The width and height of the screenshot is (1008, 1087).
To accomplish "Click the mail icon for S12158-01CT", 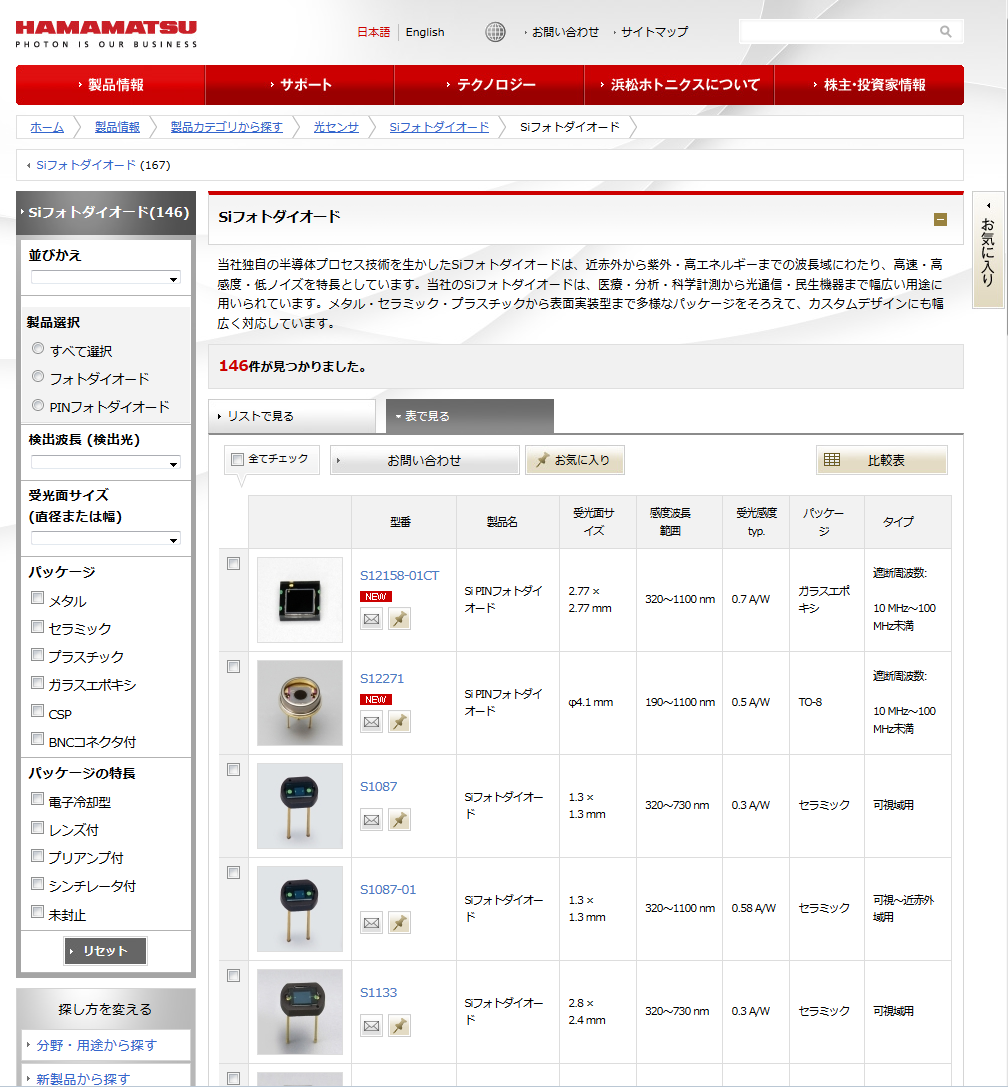I will click(372, 619).
